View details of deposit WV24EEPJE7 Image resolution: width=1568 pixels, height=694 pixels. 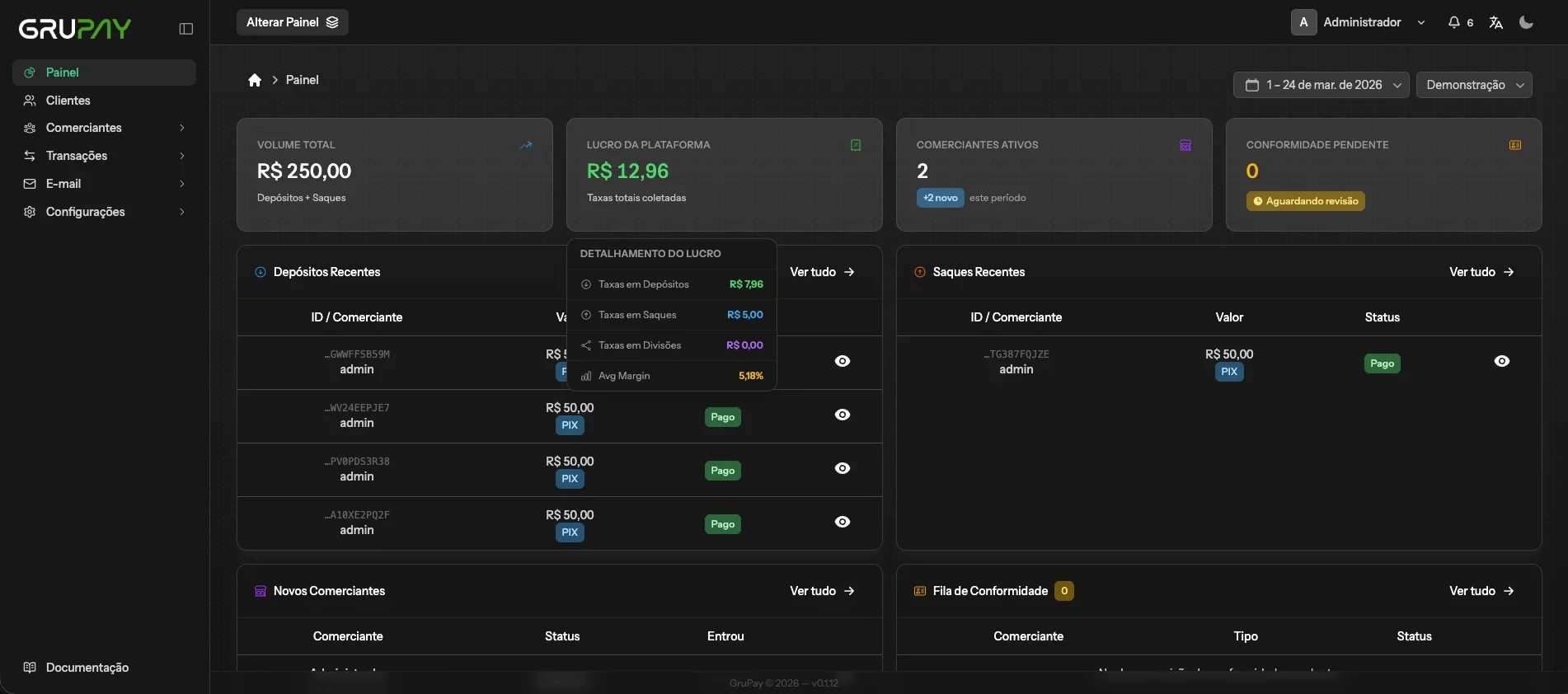[843, 415]
